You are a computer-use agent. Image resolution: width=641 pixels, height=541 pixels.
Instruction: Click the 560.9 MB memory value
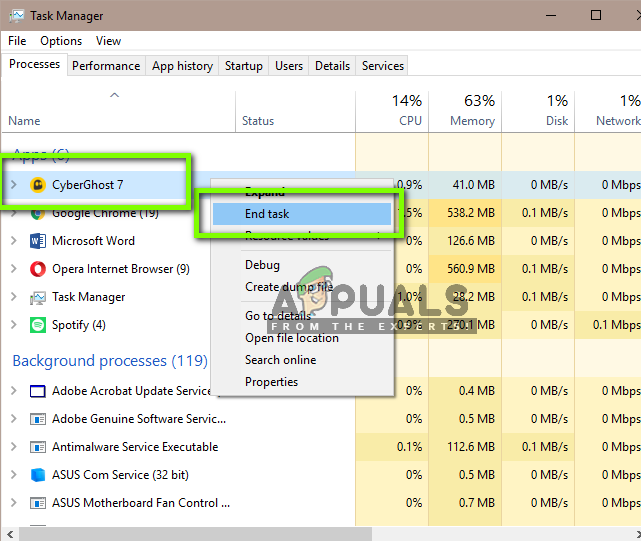(471, 269)
